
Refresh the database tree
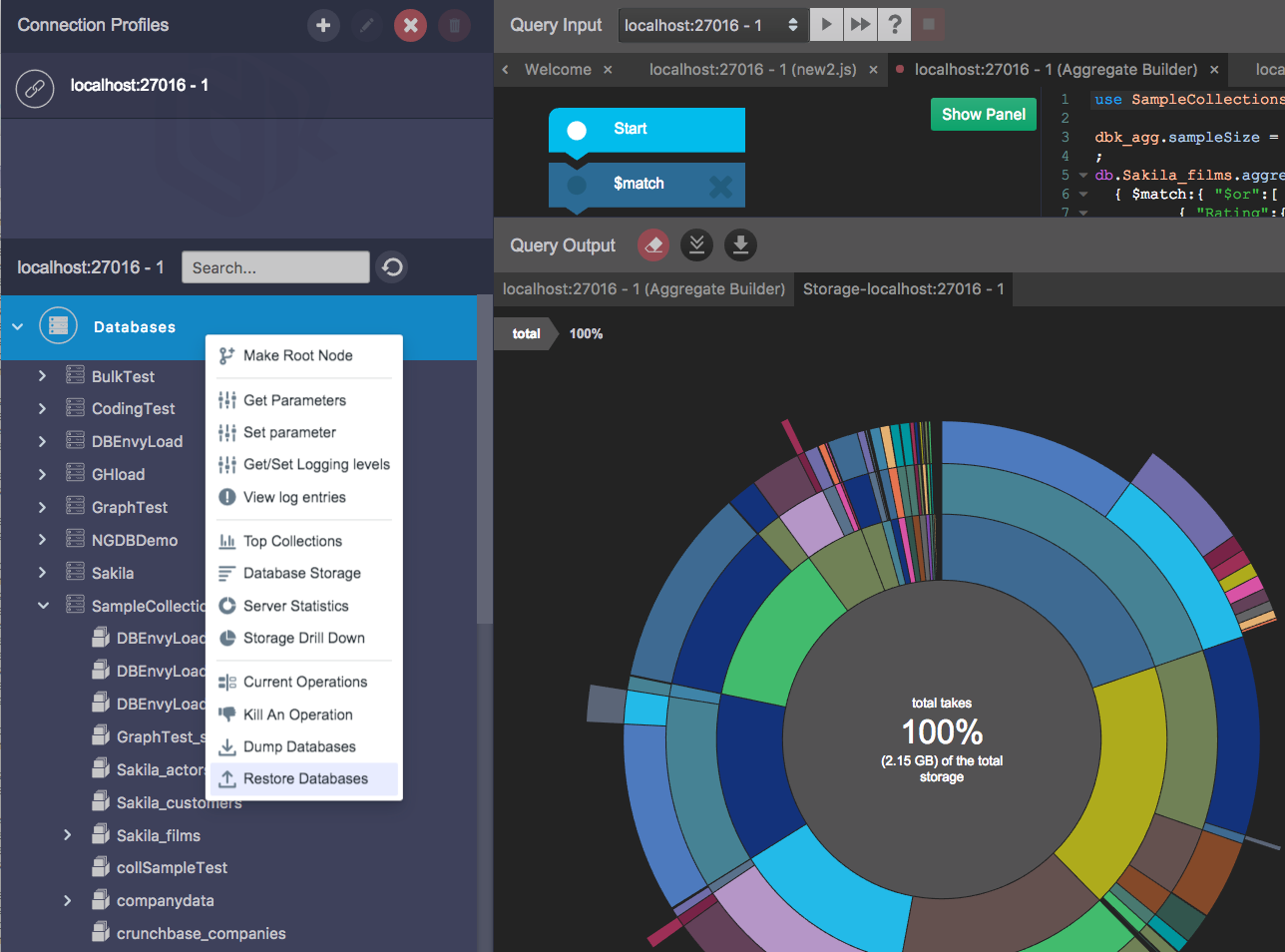[x=393, y=267]
